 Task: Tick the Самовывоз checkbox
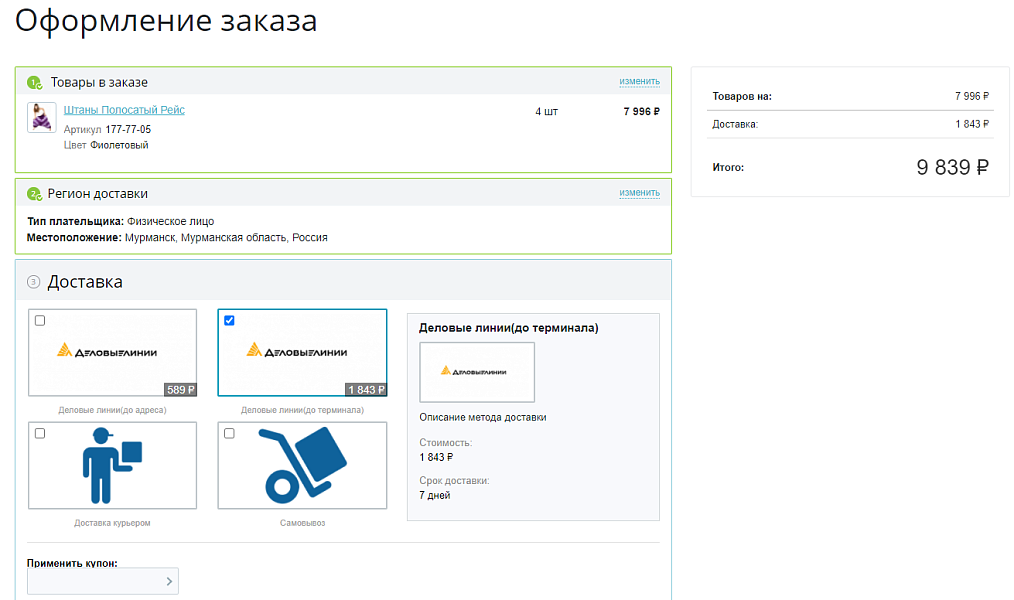[x=229, y=433]
